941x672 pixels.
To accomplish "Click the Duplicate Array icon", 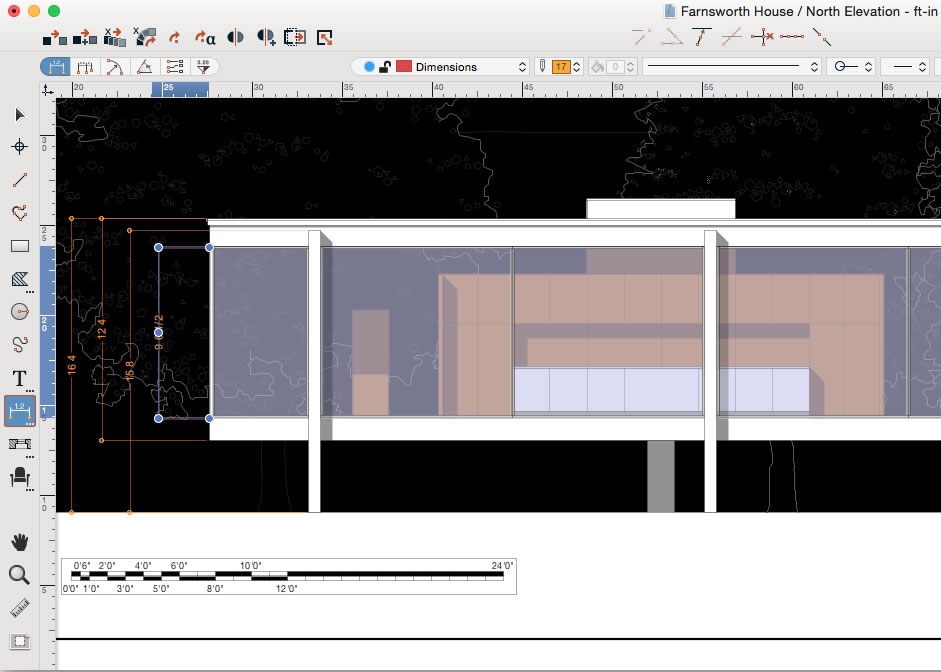I will coord(115,37).
